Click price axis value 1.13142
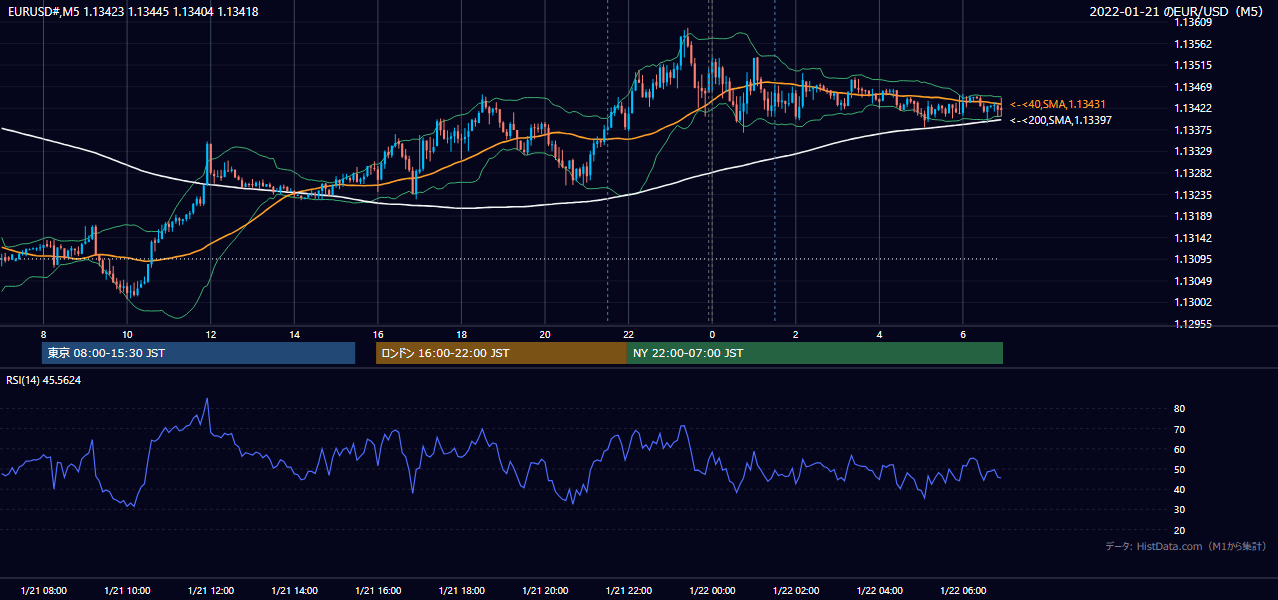 tap(1192, 238)
